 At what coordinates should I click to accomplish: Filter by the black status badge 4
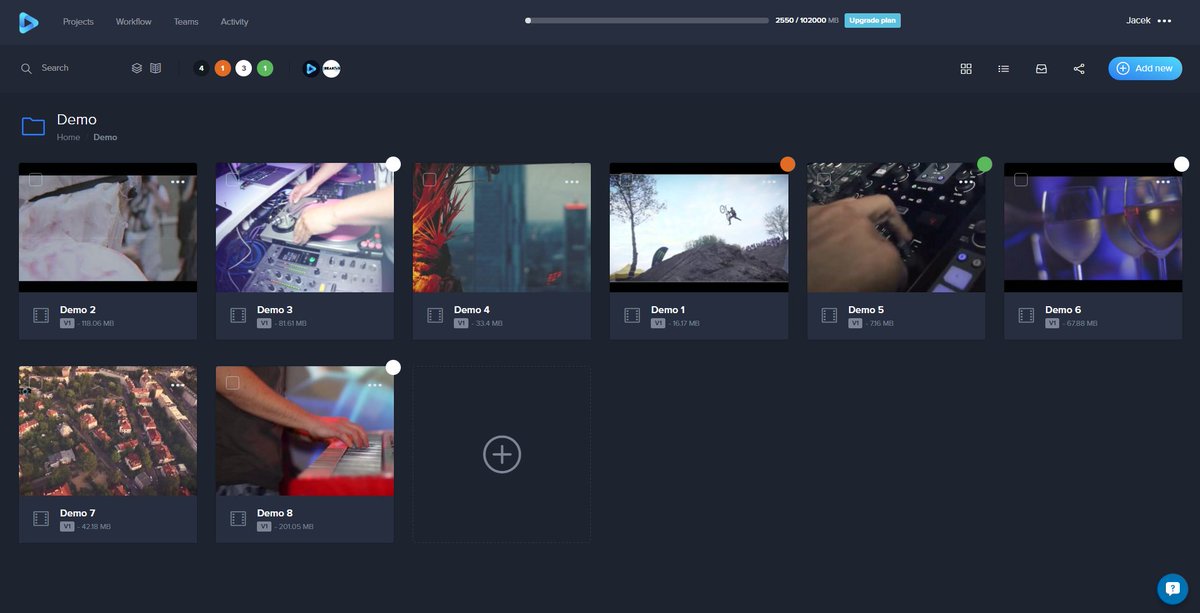[201, 69]
